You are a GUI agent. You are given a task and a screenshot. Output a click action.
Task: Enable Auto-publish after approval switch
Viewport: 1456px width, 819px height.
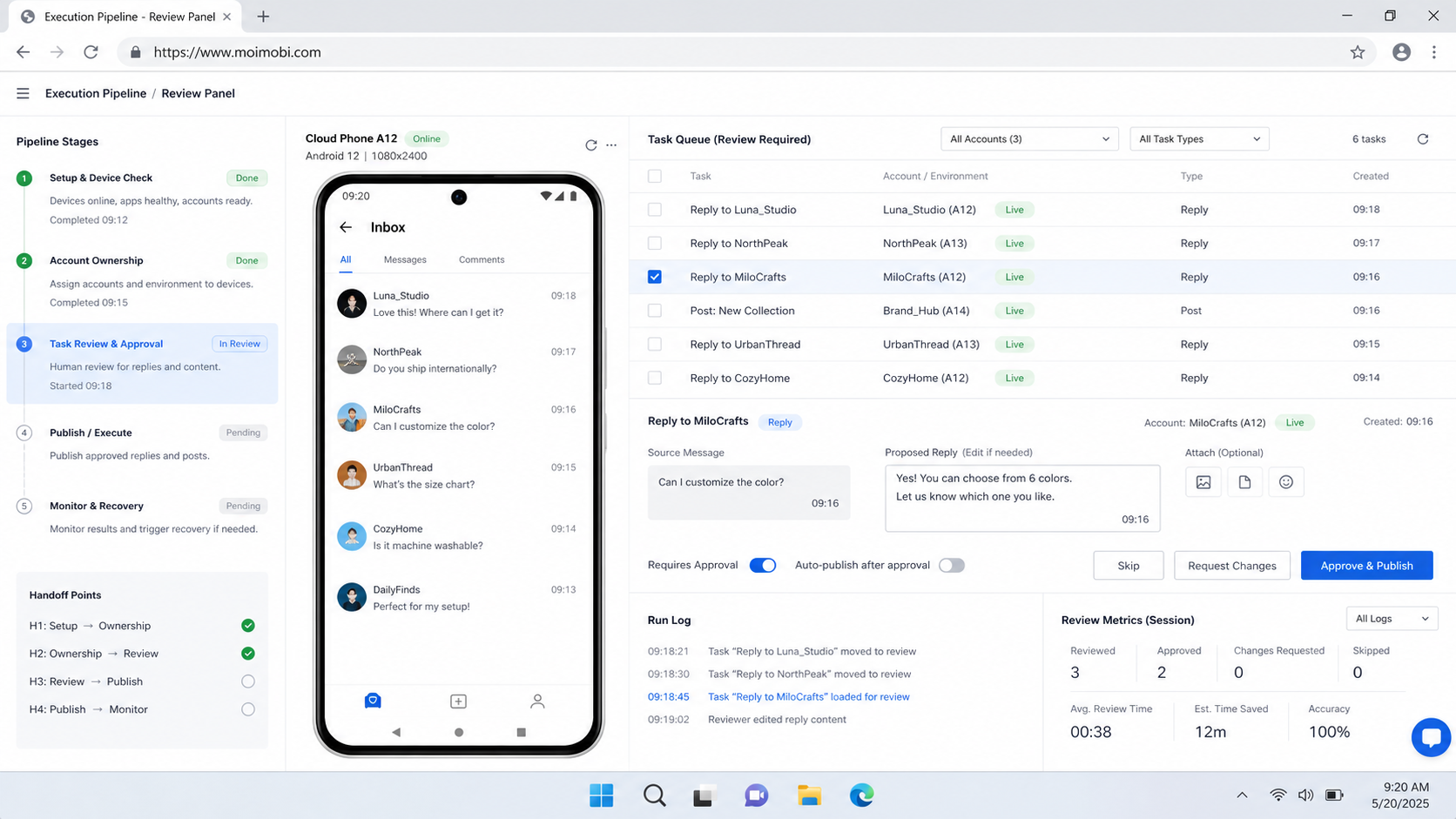click(x=952, y=566)
